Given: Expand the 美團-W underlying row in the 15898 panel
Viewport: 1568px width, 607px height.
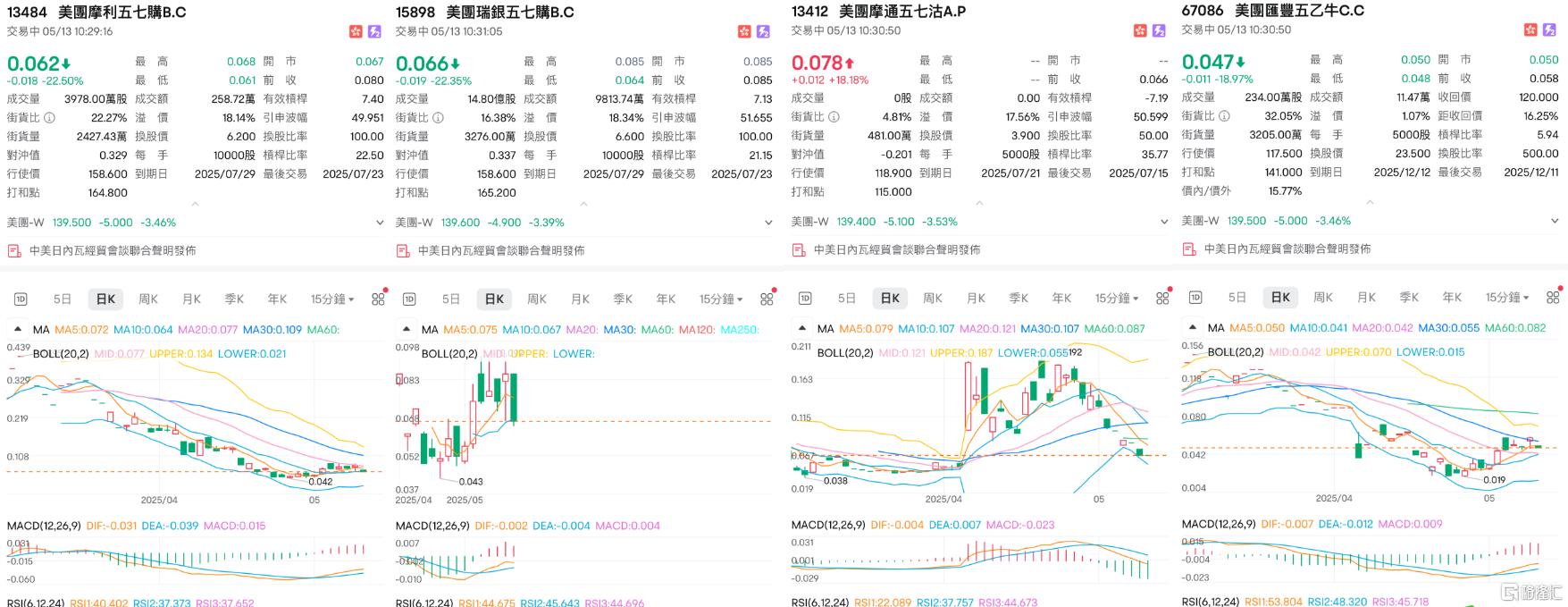Looking at the screenshot, I should coord(768,223).
